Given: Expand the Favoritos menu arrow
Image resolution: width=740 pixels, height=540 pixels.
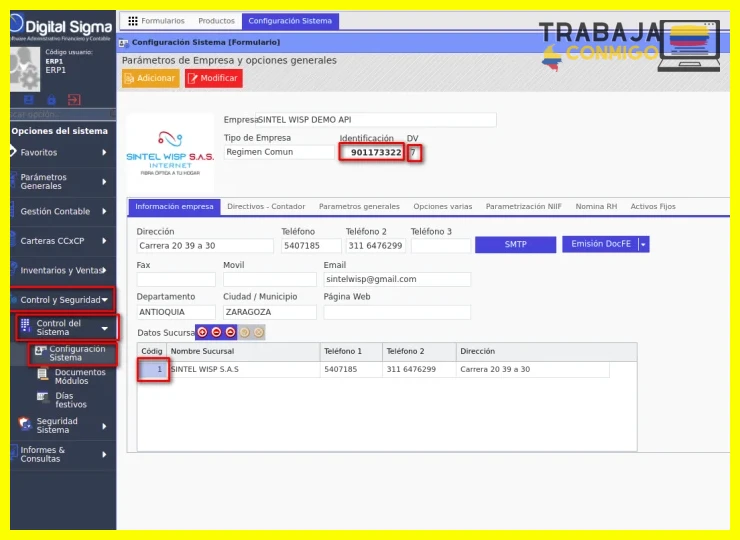Looking at the screenshot, I should tap(104, 152).
